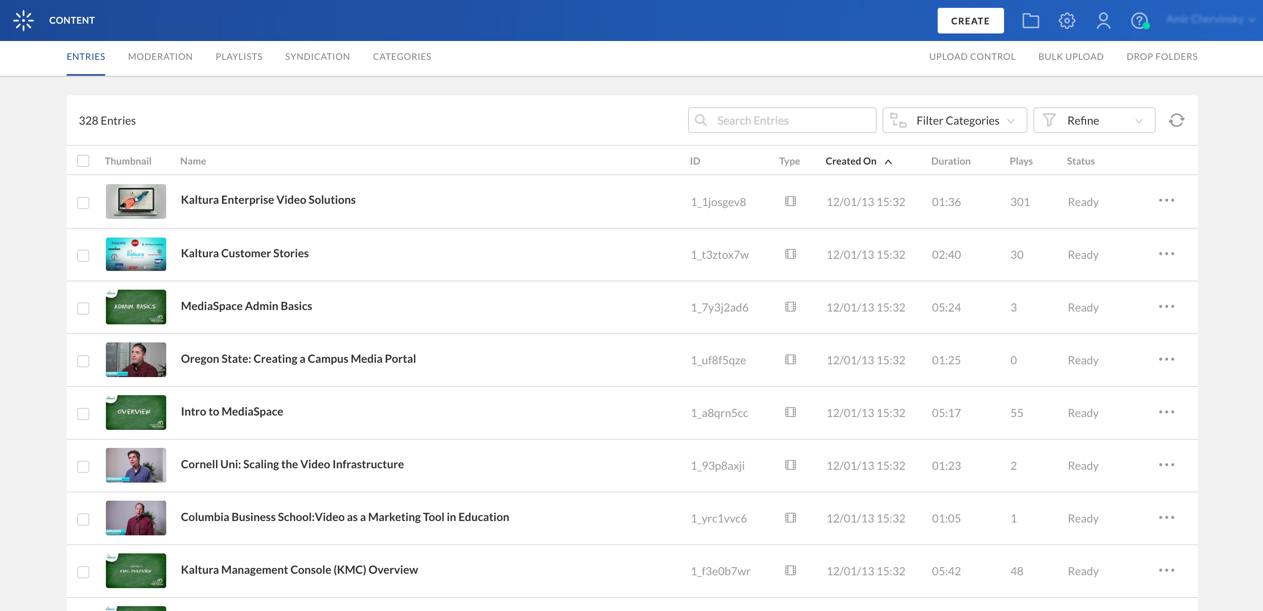Go to the Categories tab

(402, 57)
